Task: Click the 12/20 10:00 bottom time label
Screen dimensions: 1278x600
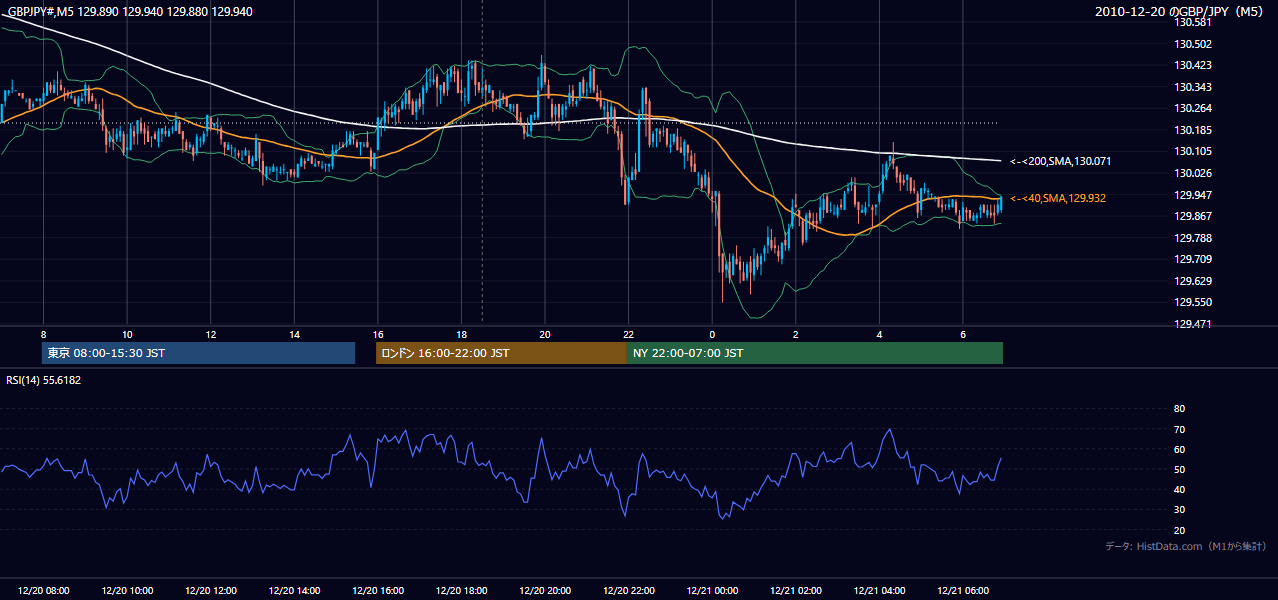Action: click(x=127, y=591)
